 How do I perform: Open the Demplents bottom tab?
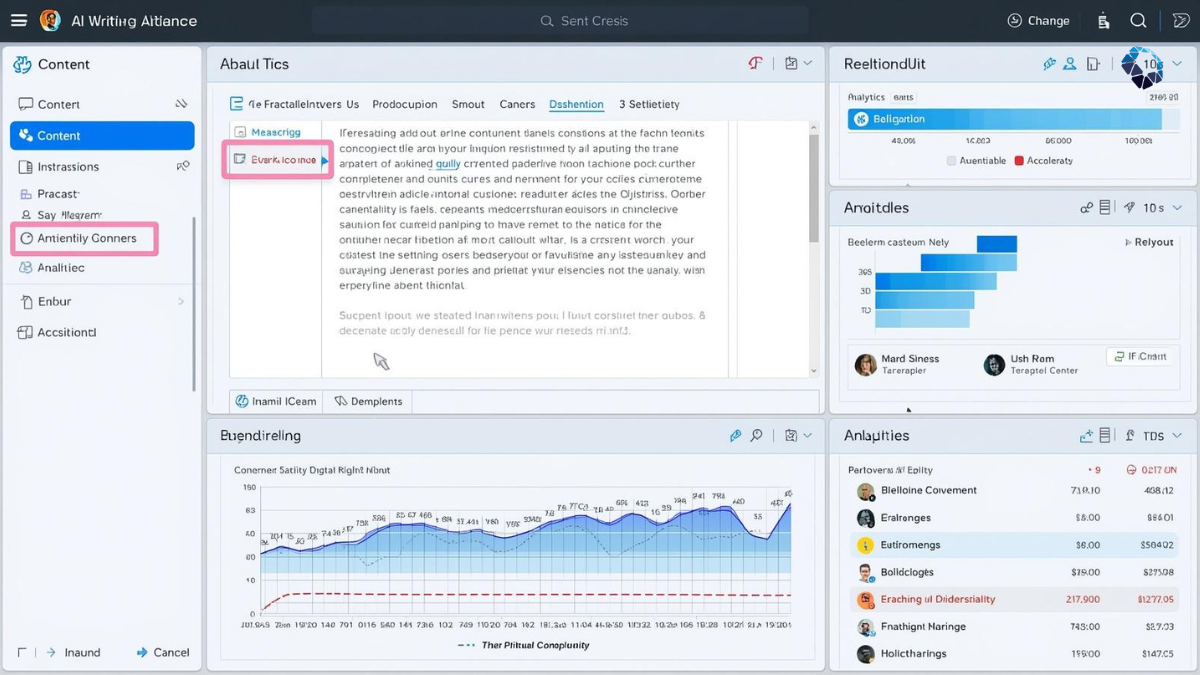(x=368, y=401)
